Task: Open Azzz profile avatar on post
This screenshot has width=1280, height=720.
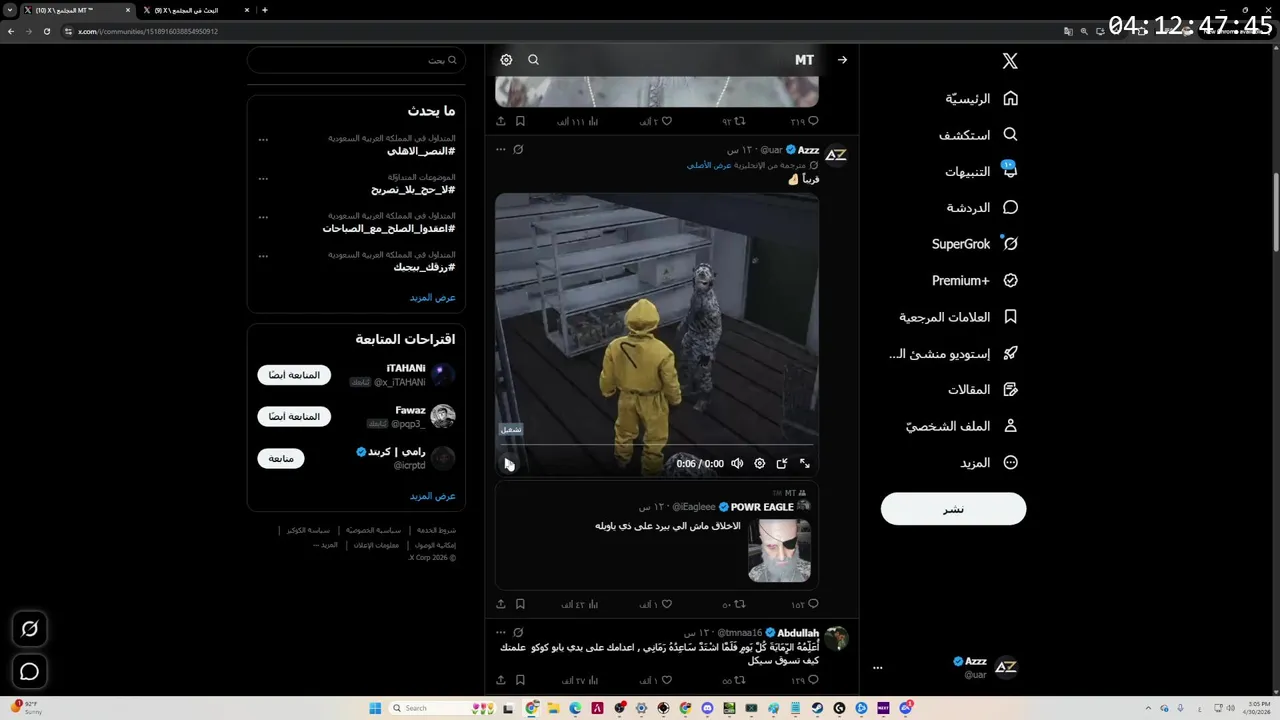Action: tap(836, 155)
